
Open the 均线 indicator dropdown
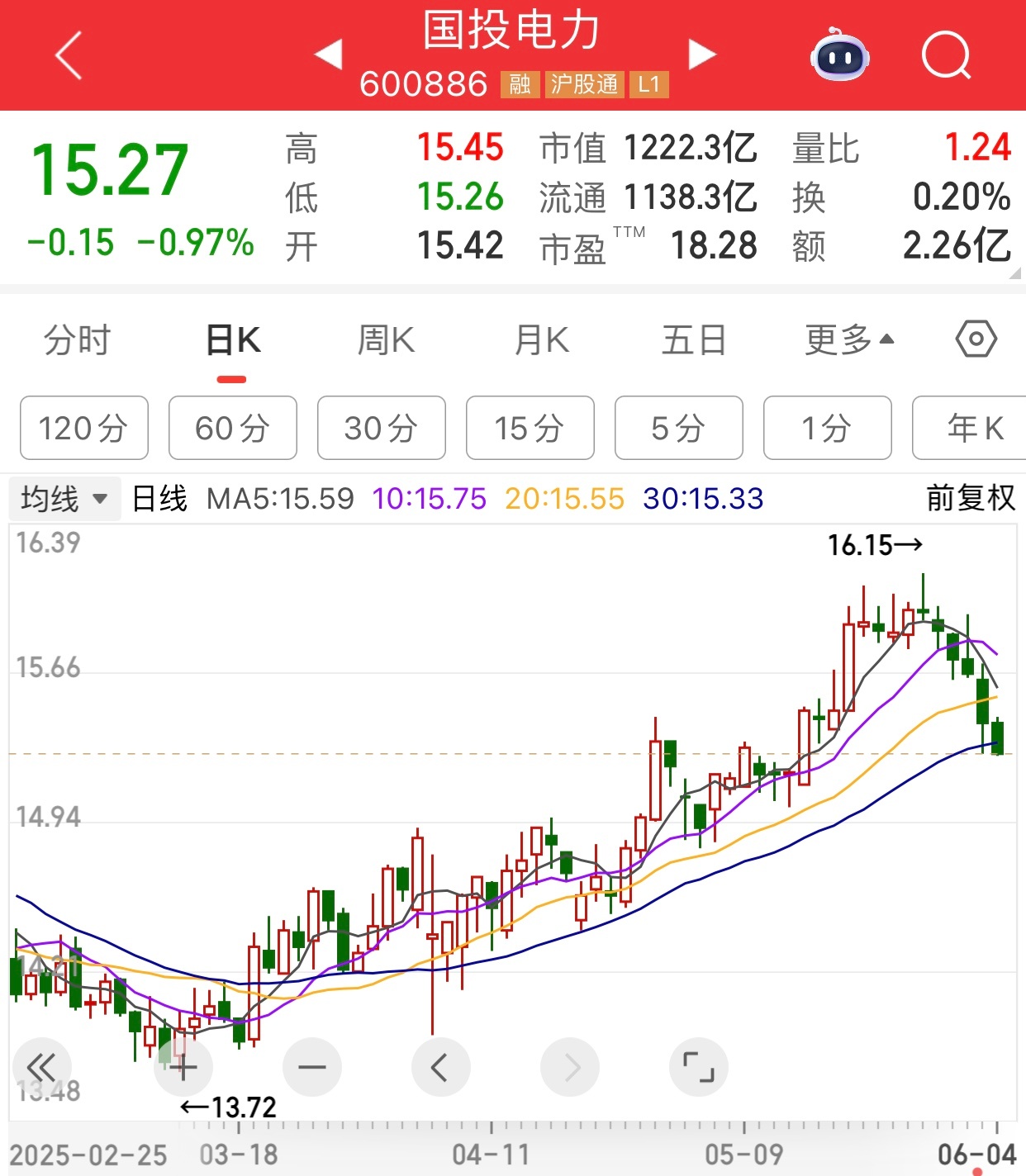pyautogui.click(x=65, y=499)
